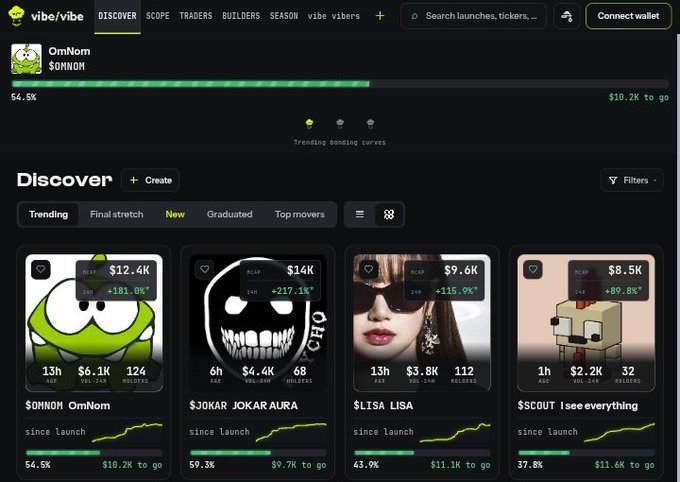
Task: Click the OmNom featured token name
Action: point(69,51)
